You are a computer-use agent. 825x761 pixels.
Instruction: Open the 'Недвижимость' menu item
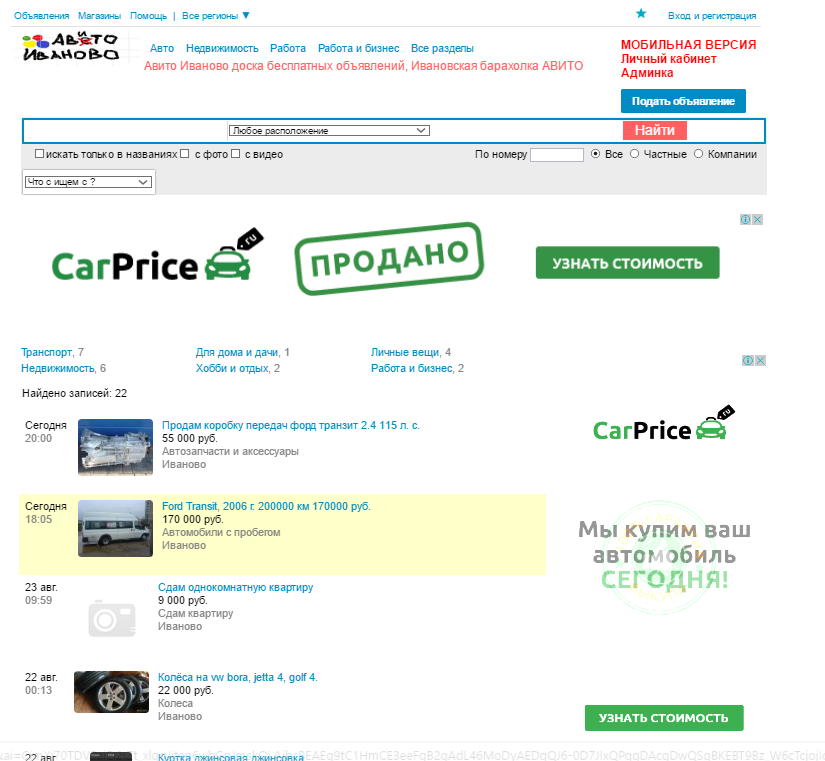222,48
